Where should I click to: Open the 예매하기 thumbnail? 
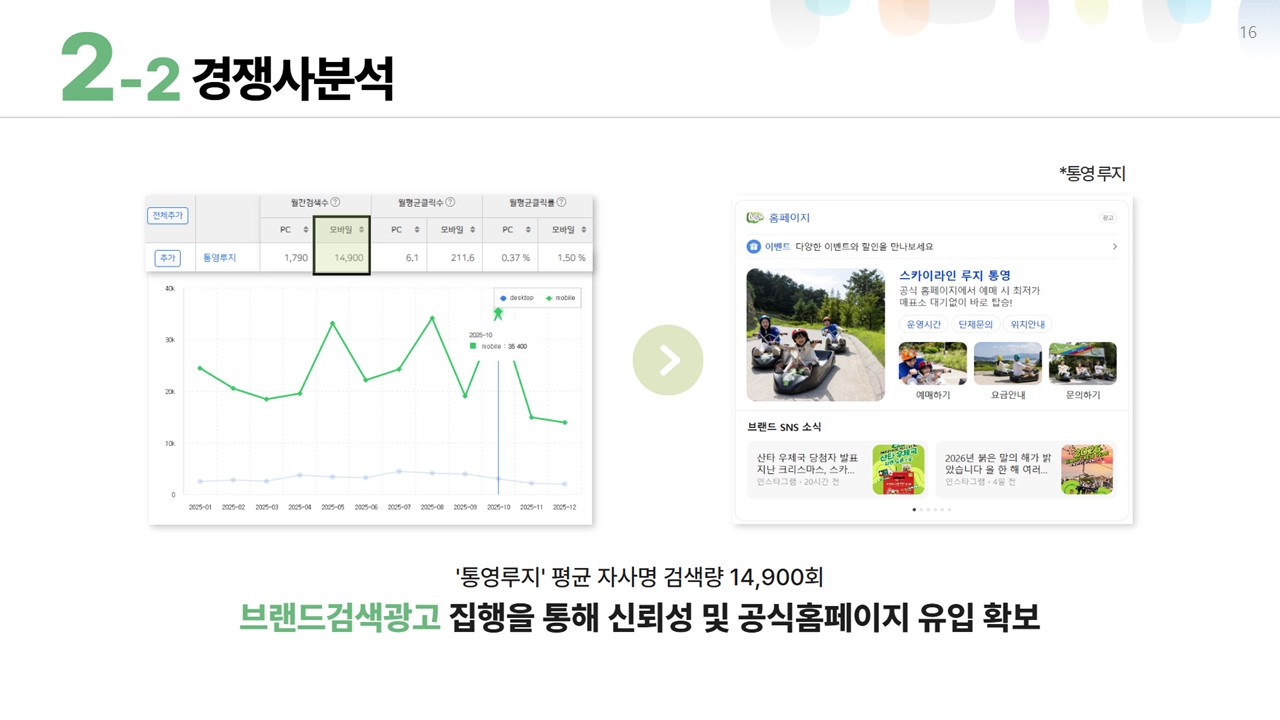pos(932,364)
